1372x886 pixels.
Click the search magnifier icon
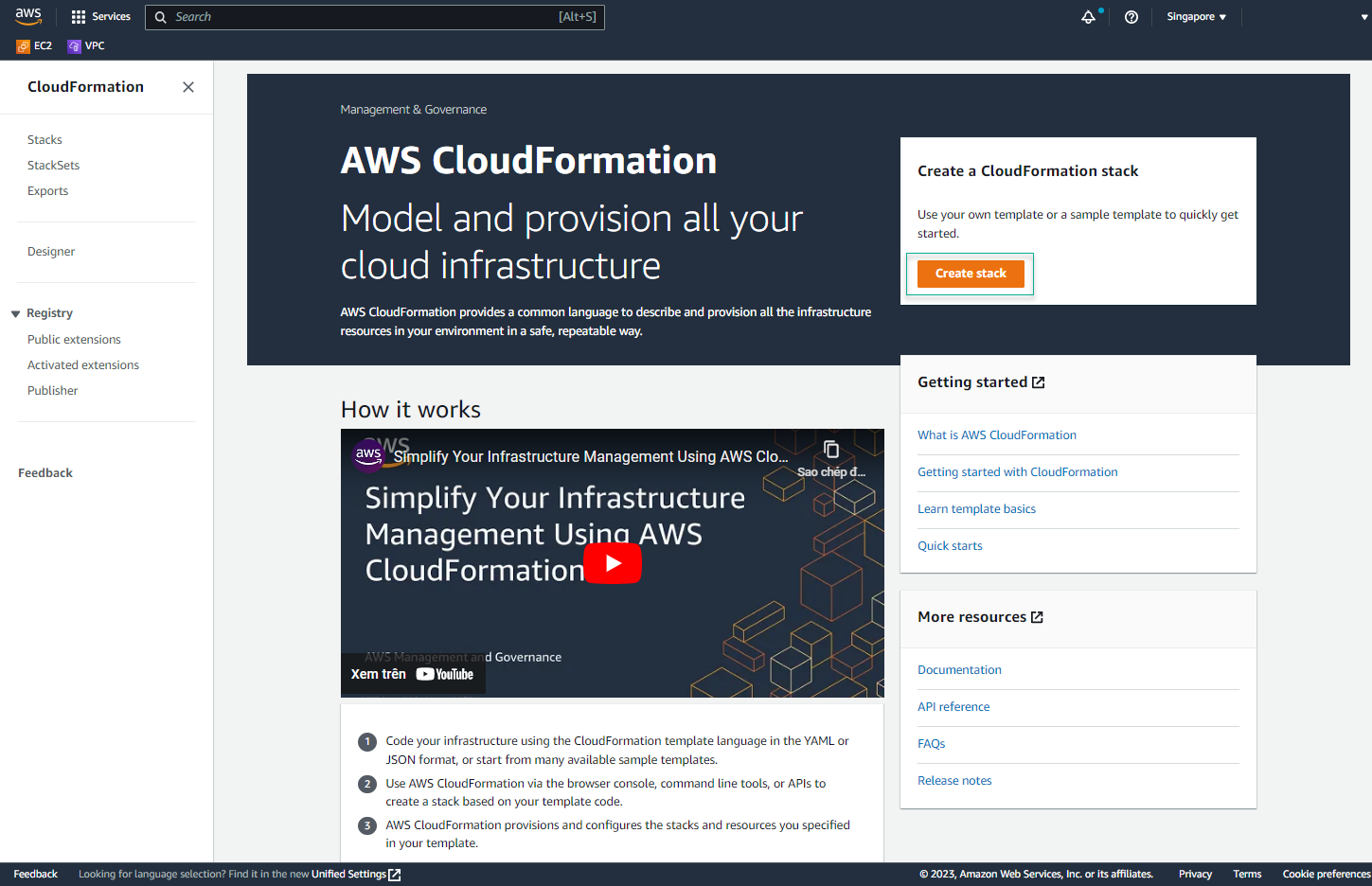[161, 17]
